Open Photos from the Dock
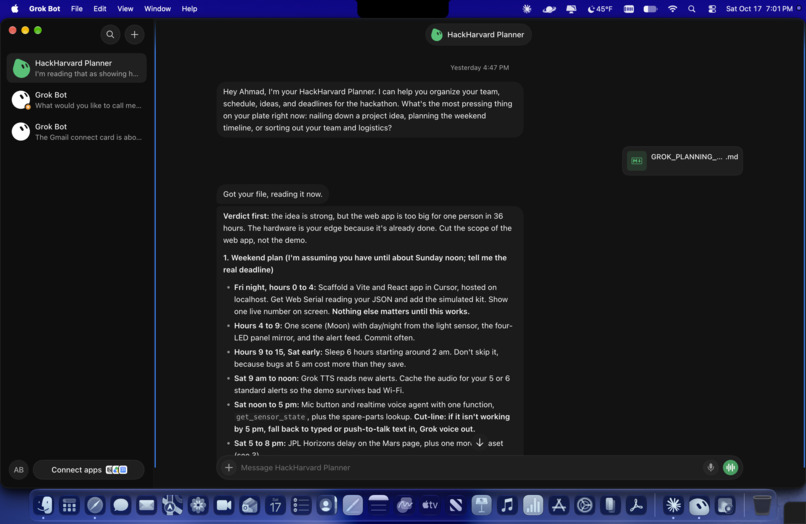Viewport: 806px width, 524px height. tap(198, 505)
